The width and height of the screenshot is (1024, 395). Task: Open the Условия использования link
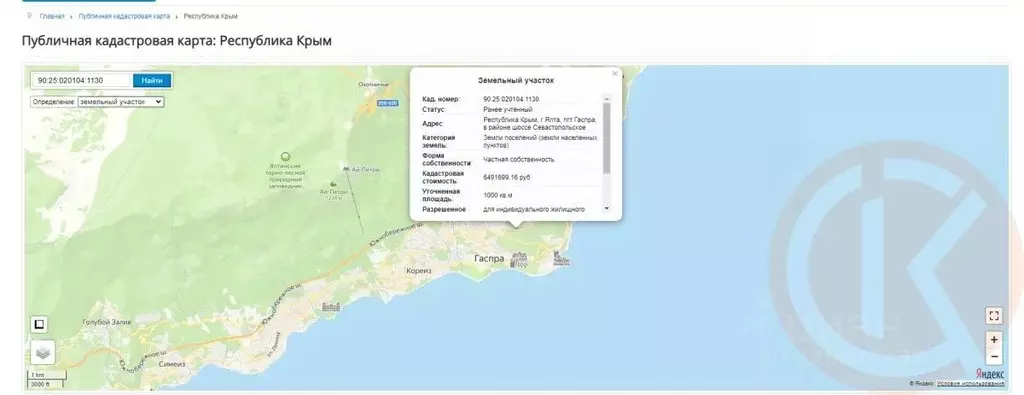(971, 384)
